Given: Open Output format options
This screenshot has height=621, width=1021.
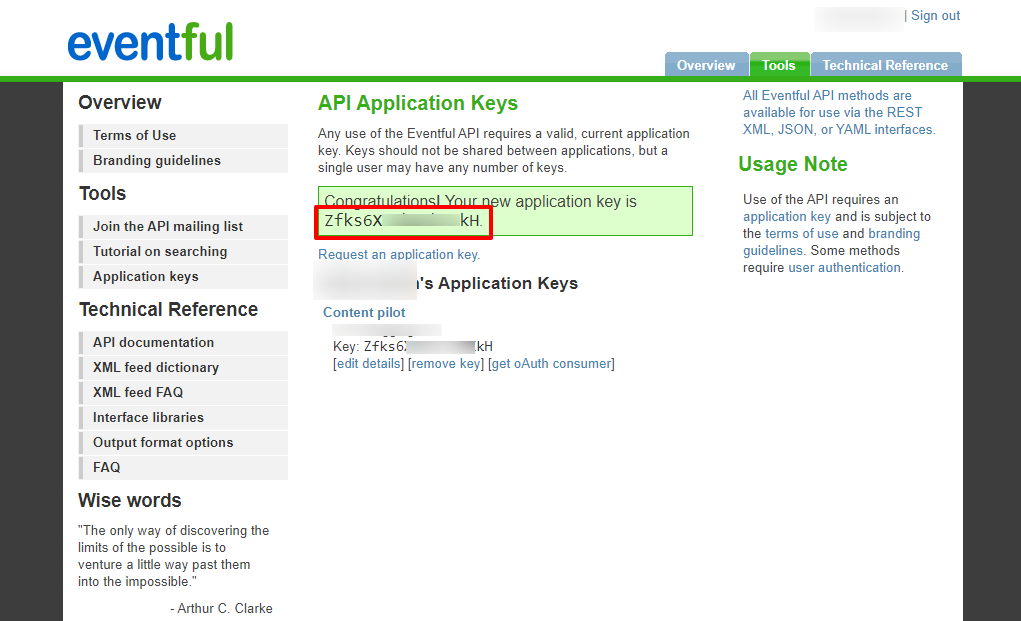Looking at the screenshot, I should [184, 443].
